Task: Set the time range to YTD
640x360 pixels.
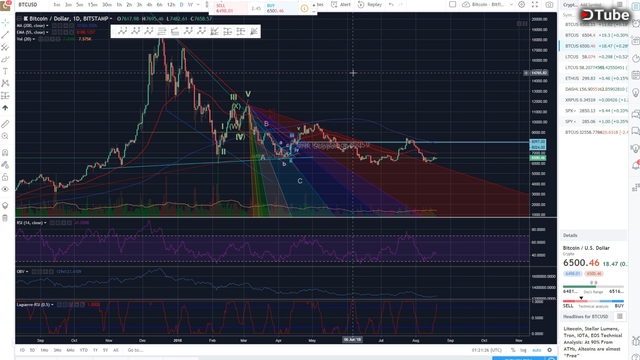Action: pyautogui.click(x=84, y=350)
